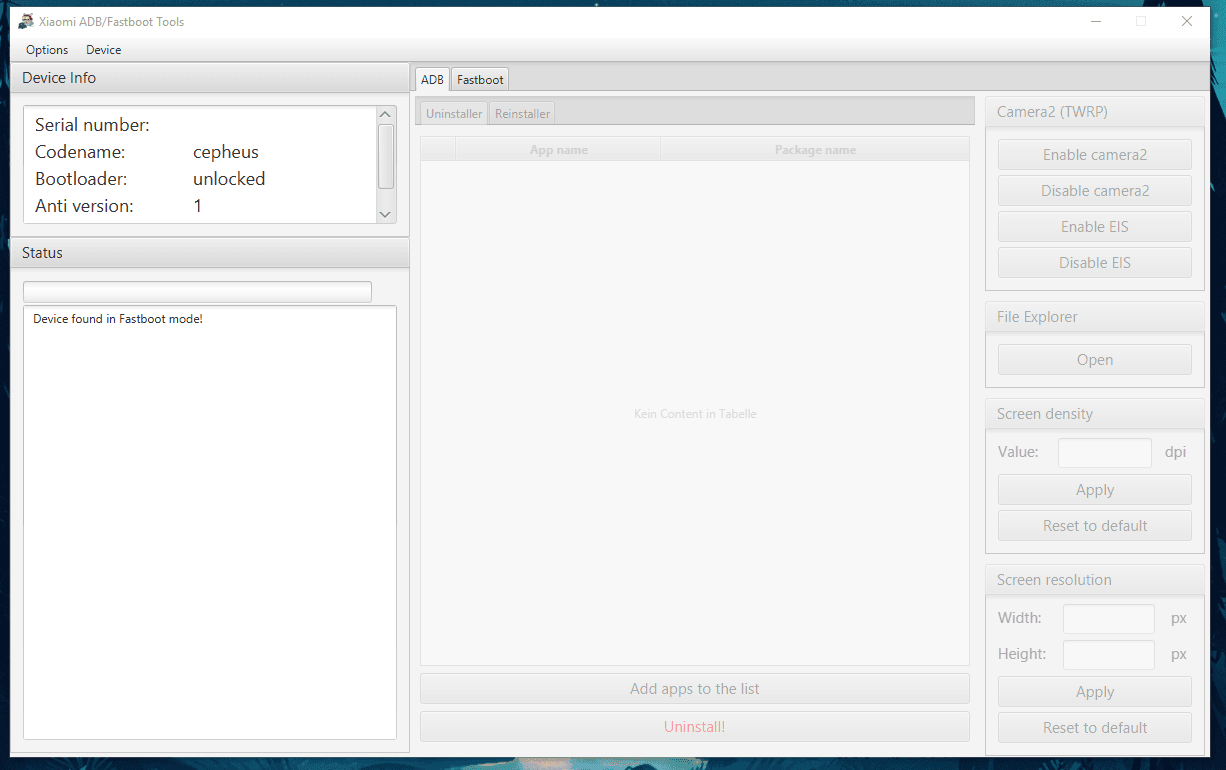The height and width of the screenshot is (770, 1226).
Task: Open the Device menu
Action: tap(103, 50)
